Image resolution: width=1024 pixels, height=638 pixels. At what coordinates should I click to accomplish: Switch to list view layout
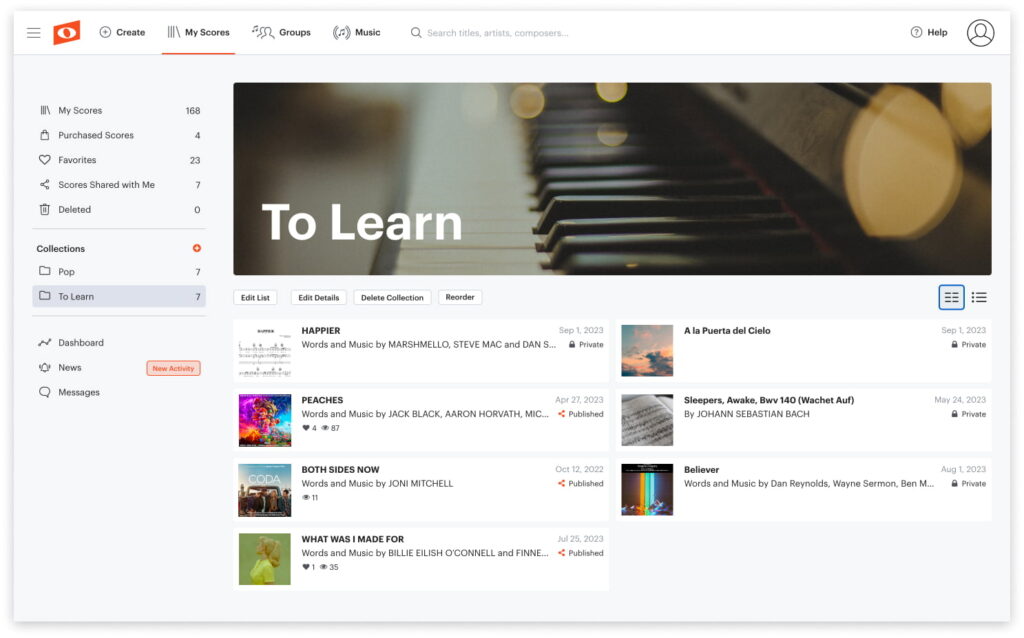(979, 297)
